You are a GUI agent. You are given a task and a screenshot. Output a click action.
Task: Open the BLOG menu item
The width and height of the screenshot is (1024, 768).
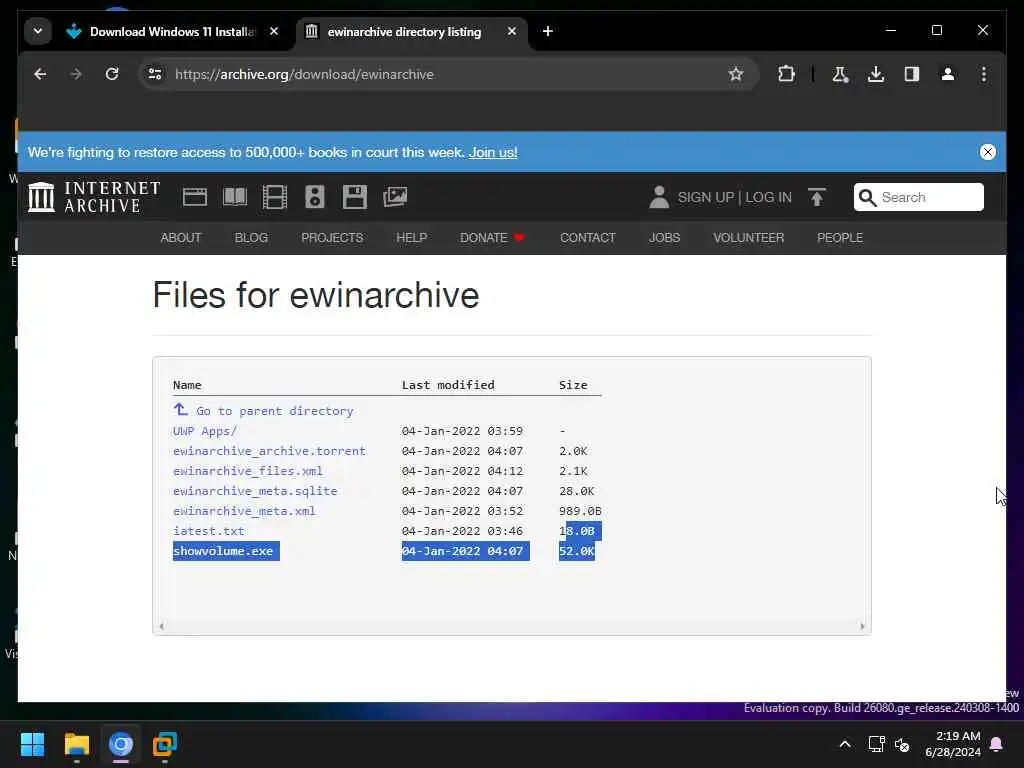[251, 238]
